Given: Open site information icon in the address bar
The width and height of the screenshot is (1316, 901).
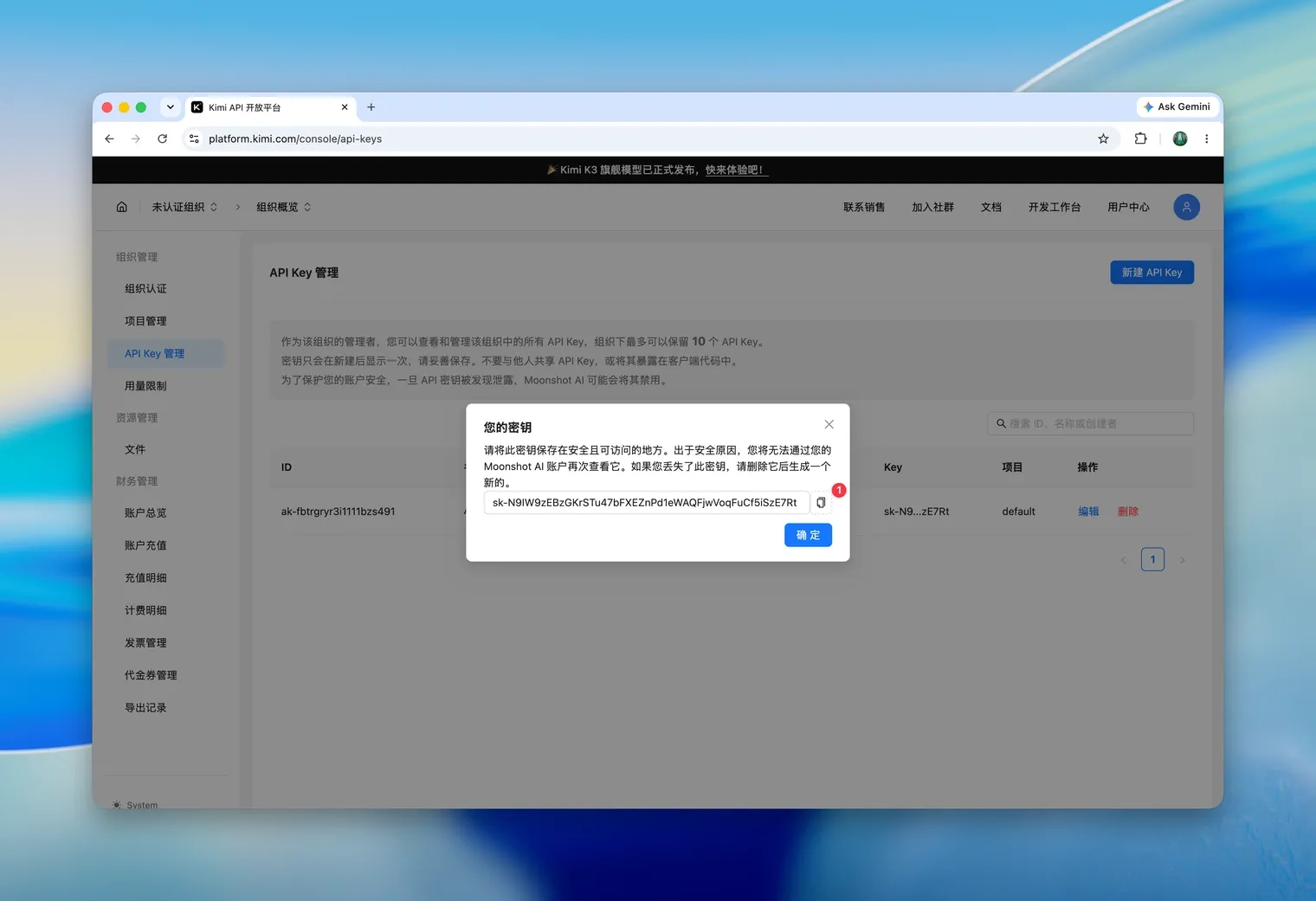Looking at the screenshot, I should (194, 138).
